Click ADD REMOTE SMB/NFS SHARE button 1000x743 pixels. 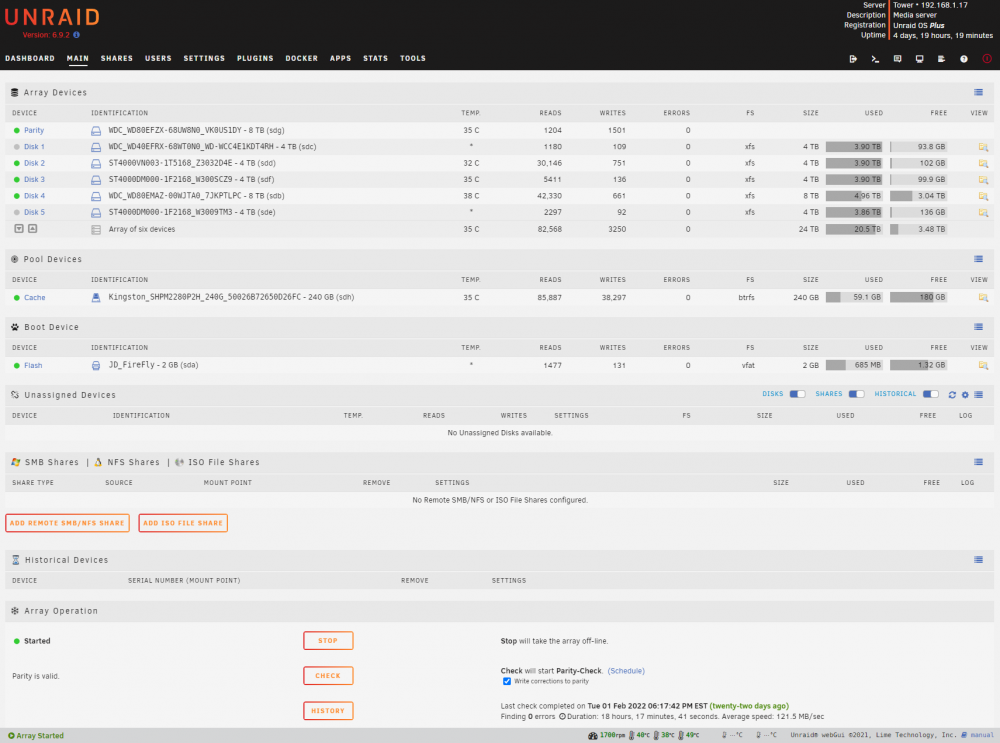[x=67, y=523]
